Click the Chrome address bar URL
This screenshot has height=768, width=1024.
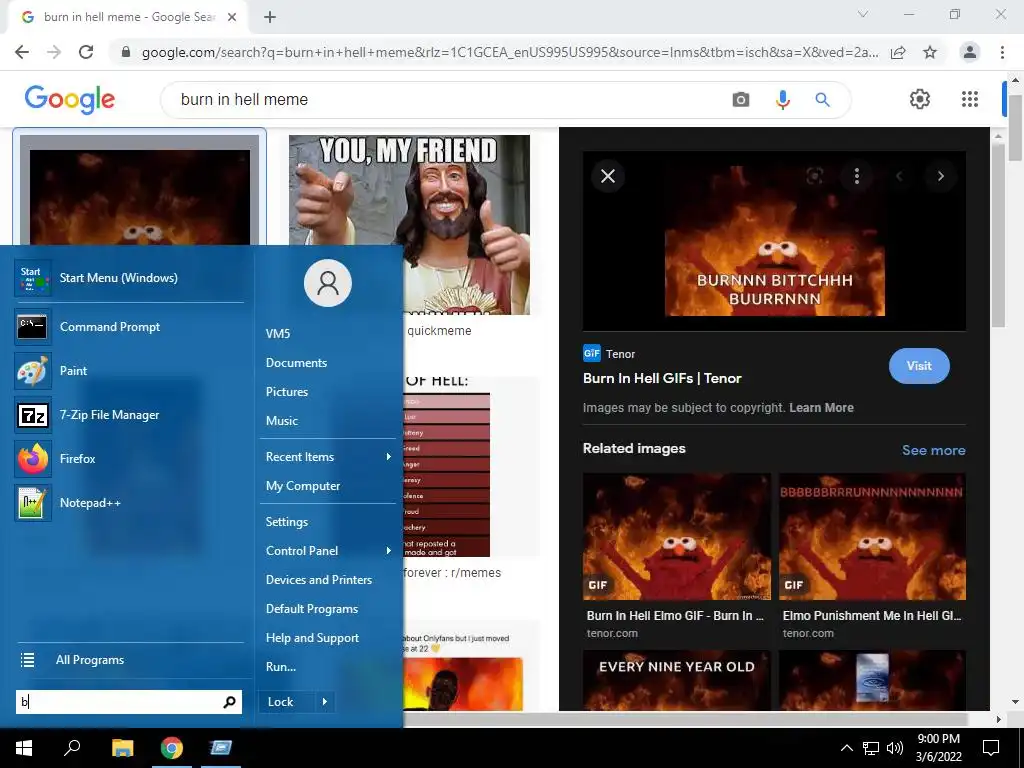click(x=509, y=52)
